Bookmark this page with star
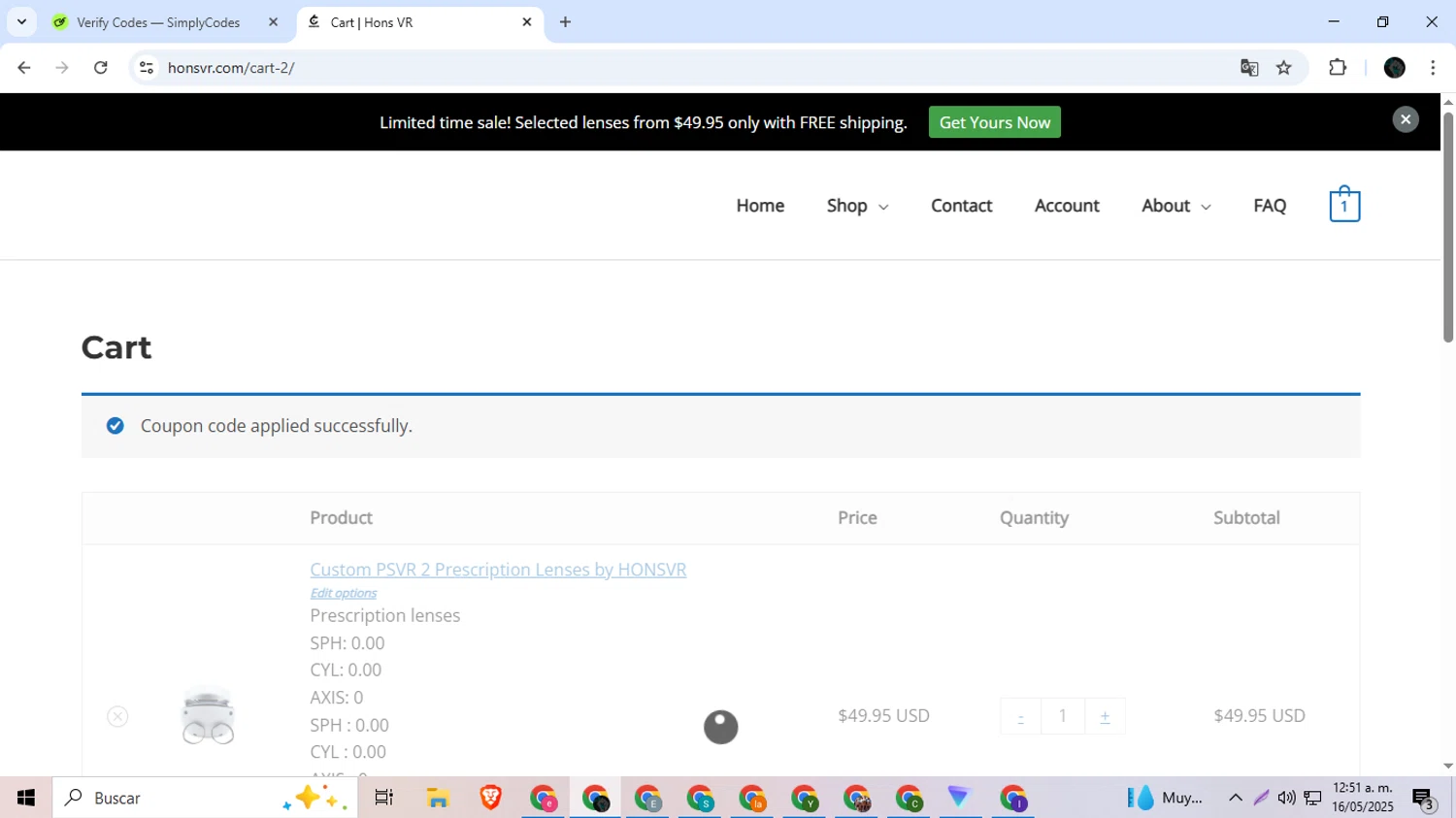This screenshot has height=818, width=1456. (x=1284, y=68)
